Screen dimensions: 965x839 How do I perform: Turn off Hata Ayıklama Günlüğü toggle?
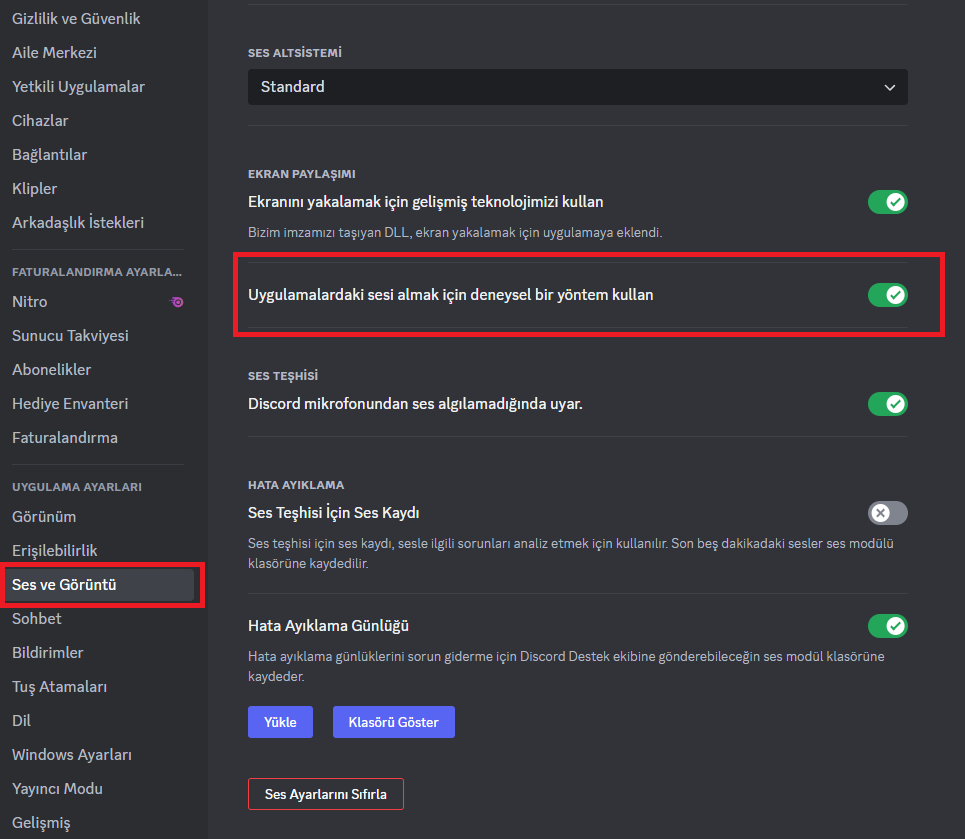point(887,626)
